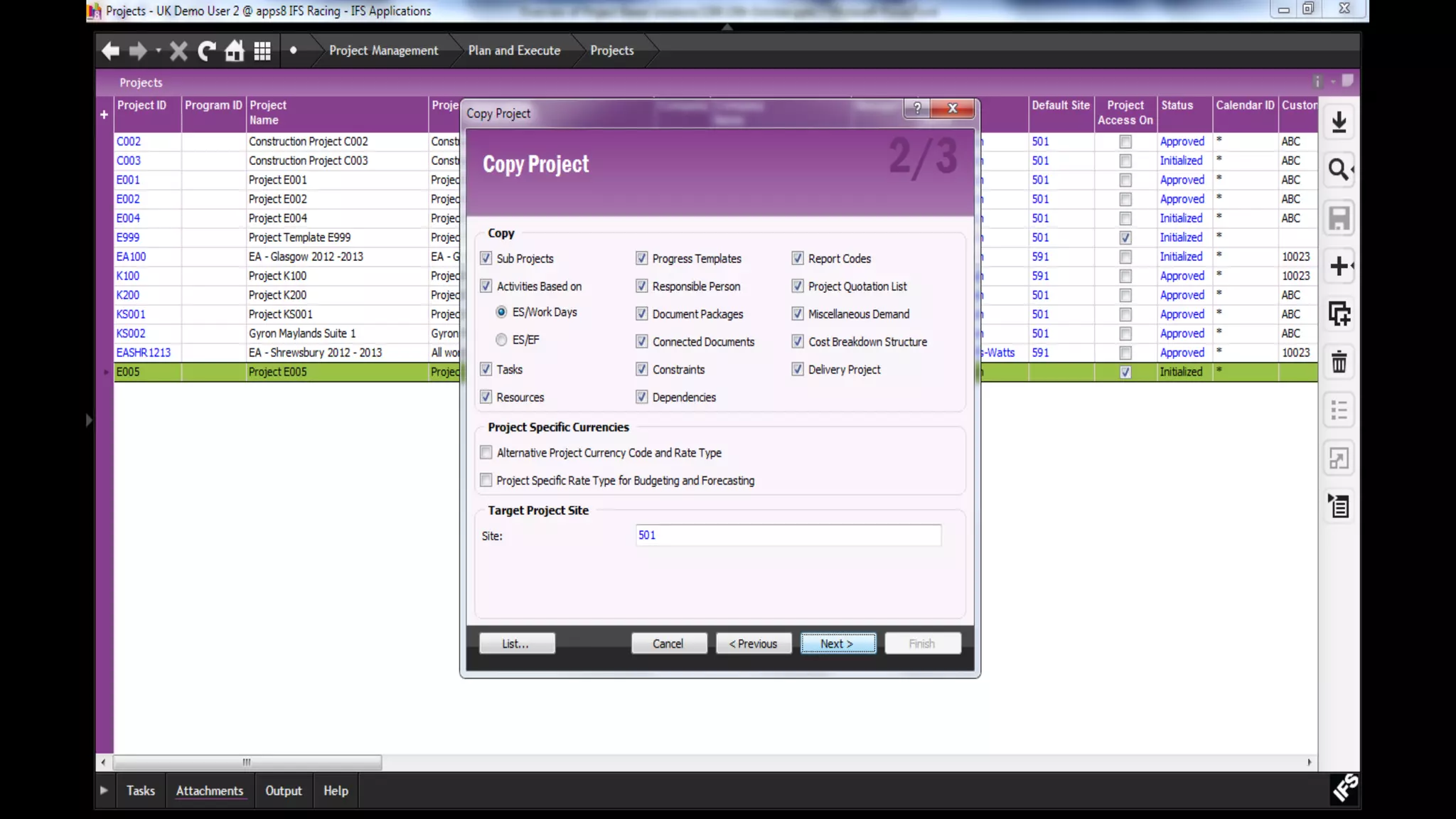1456x819 pixels.
Task: Click the delete trash can icon
Action: pos(1339,363)
